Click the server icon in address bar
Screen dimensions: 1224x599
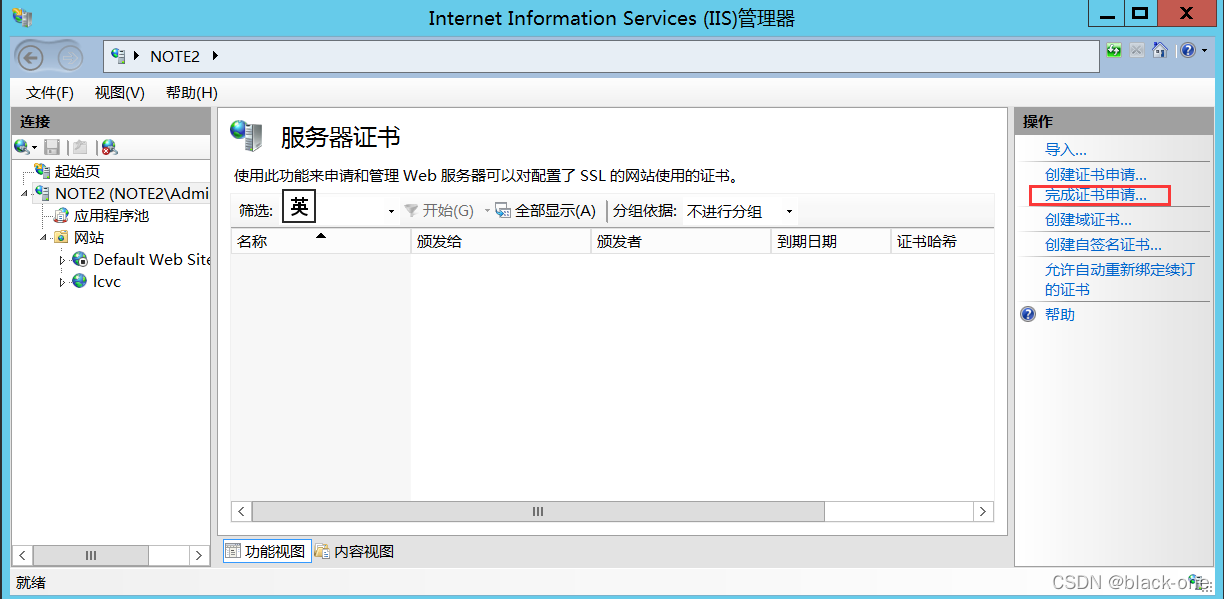(119, 56)
